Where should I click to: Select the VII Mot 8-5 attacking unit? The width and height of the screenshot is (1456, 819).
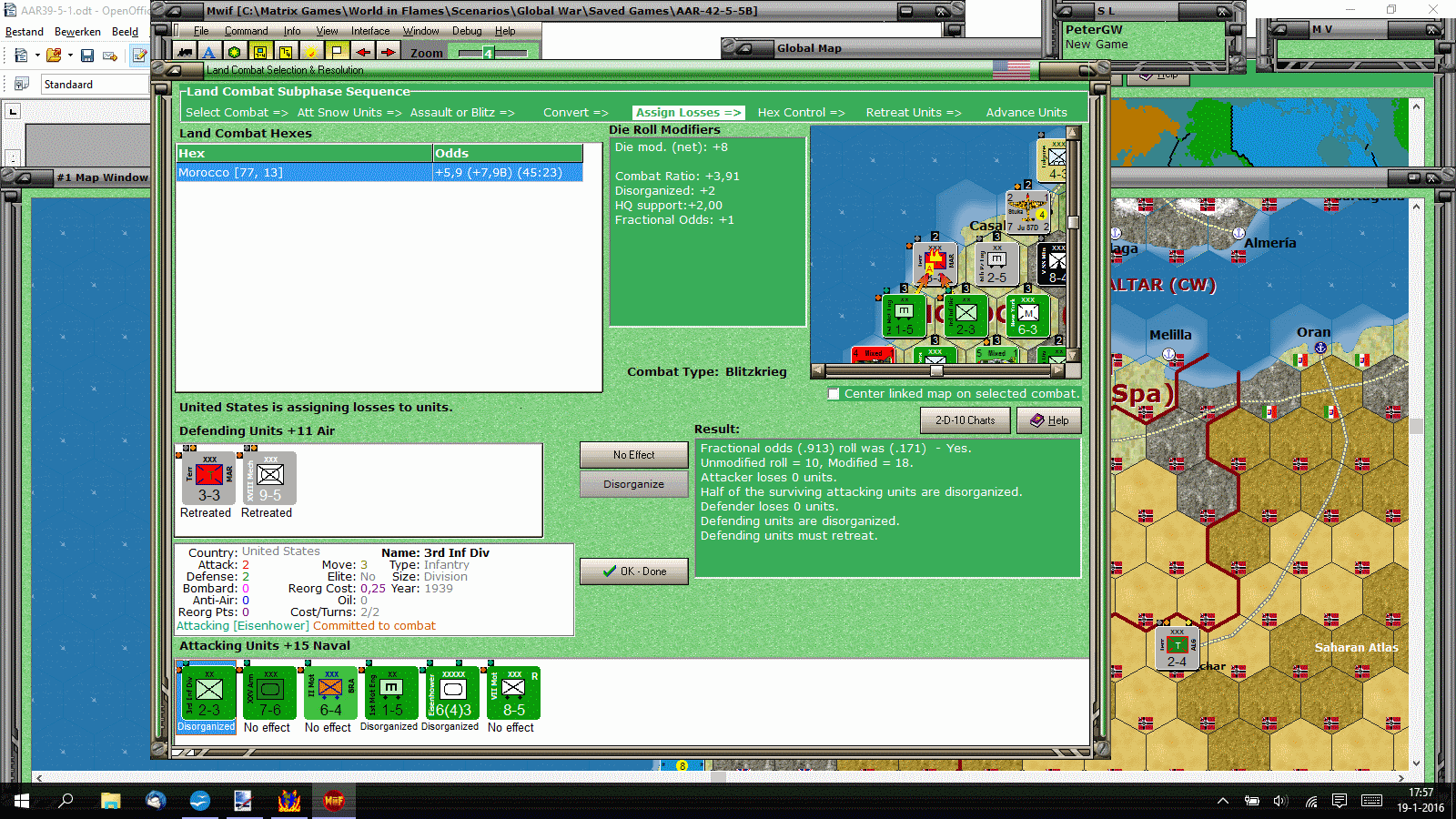513,693
